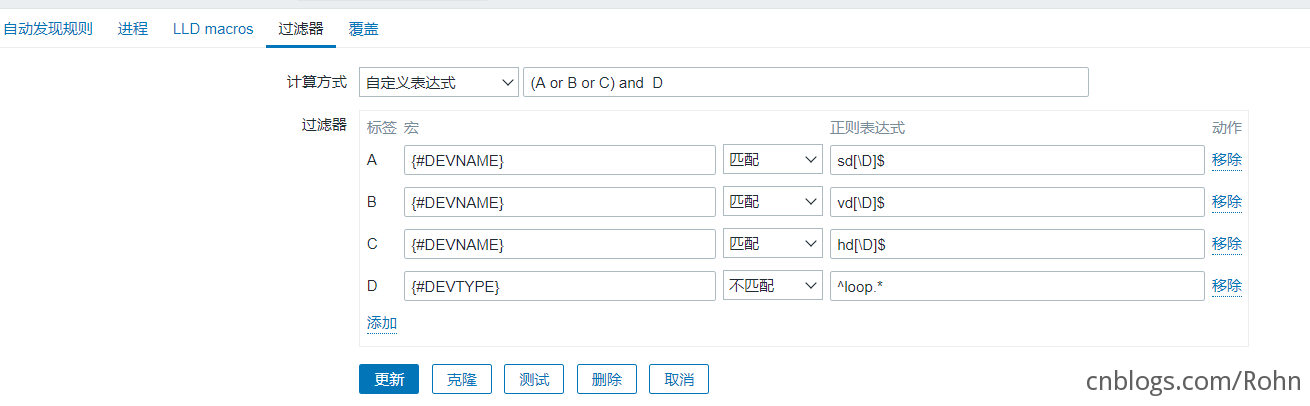The image size is (1310, 406).
Task: Click the custom expression formula field
Action: (x=805, y=83)
